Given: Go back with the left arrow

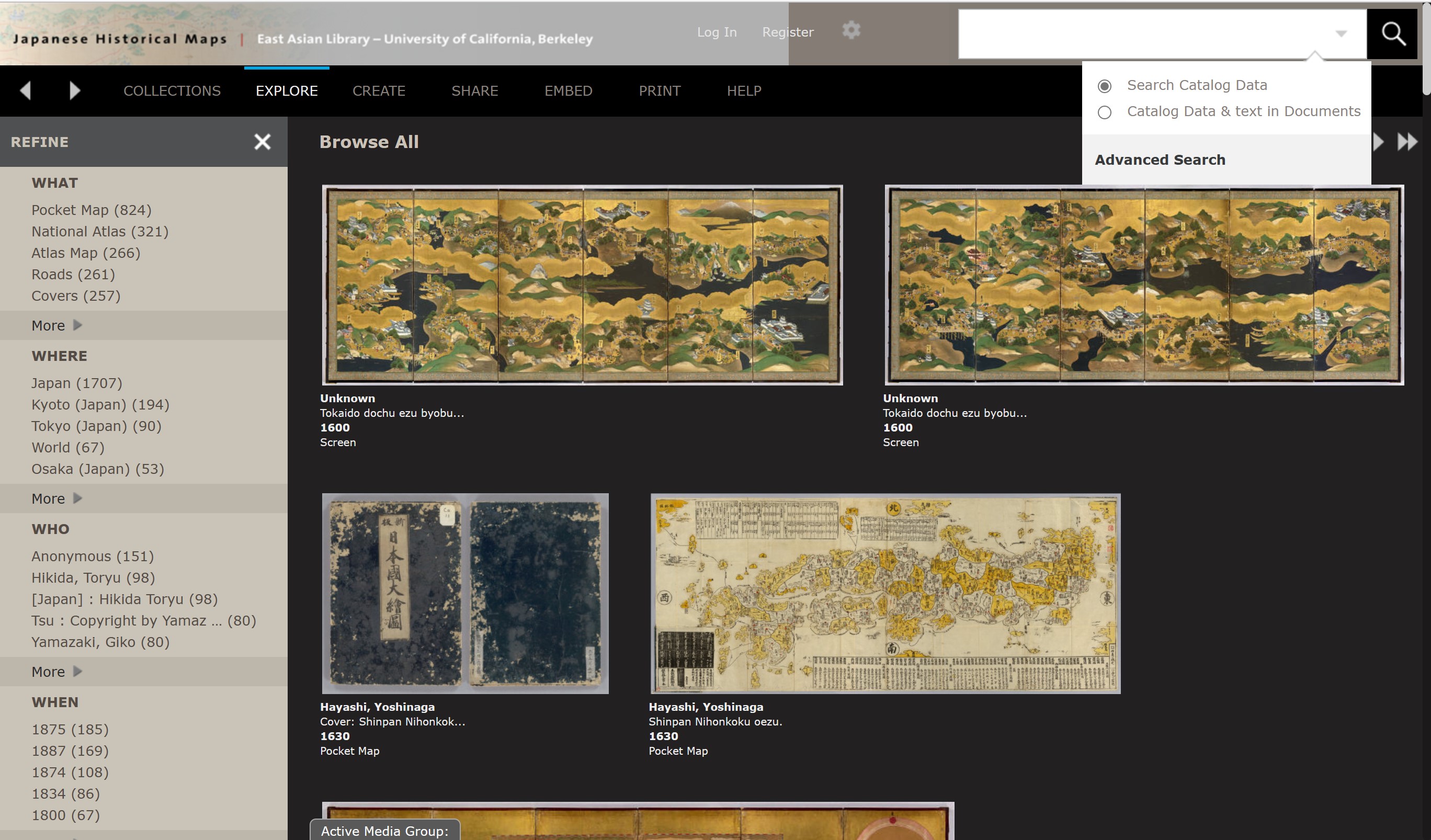Looking at the screenshot, I should pos(25,91).
